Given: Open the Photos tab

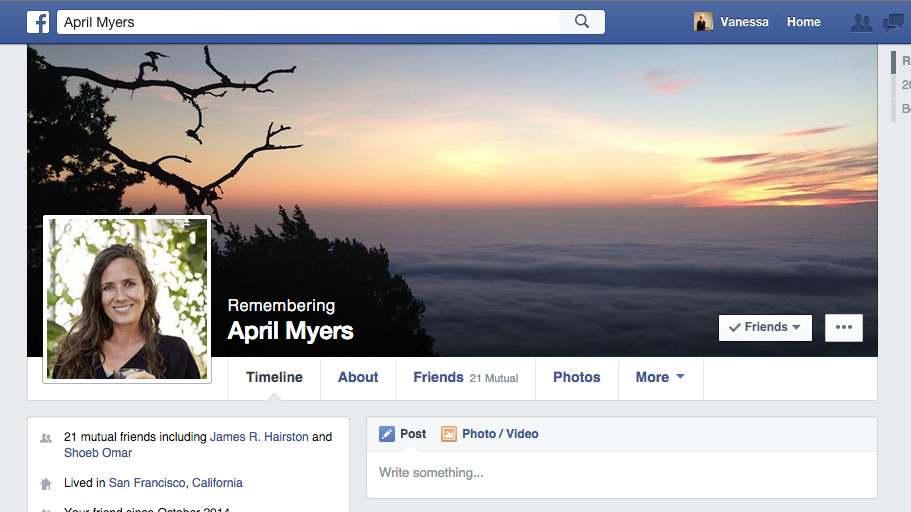Looking at the screenshot, I should [x=577, y=377].
